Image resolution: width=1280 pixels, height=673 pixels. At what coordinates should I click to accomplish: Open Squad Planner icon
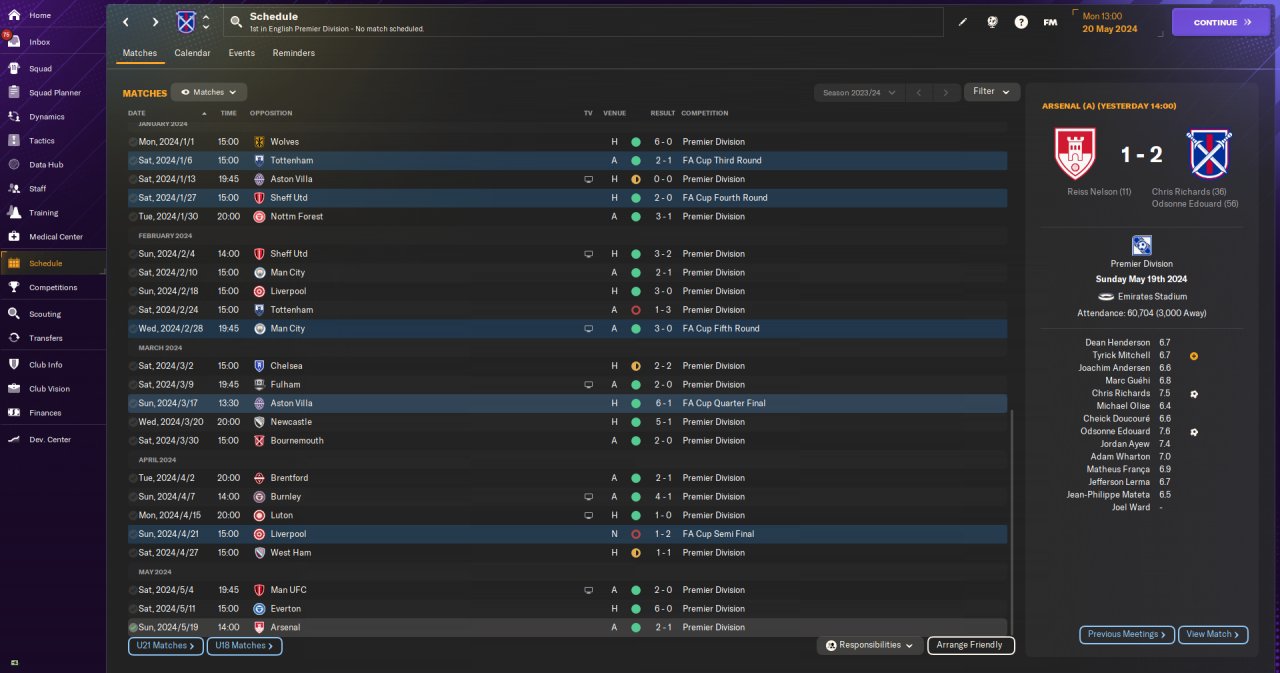click(14, 92)
